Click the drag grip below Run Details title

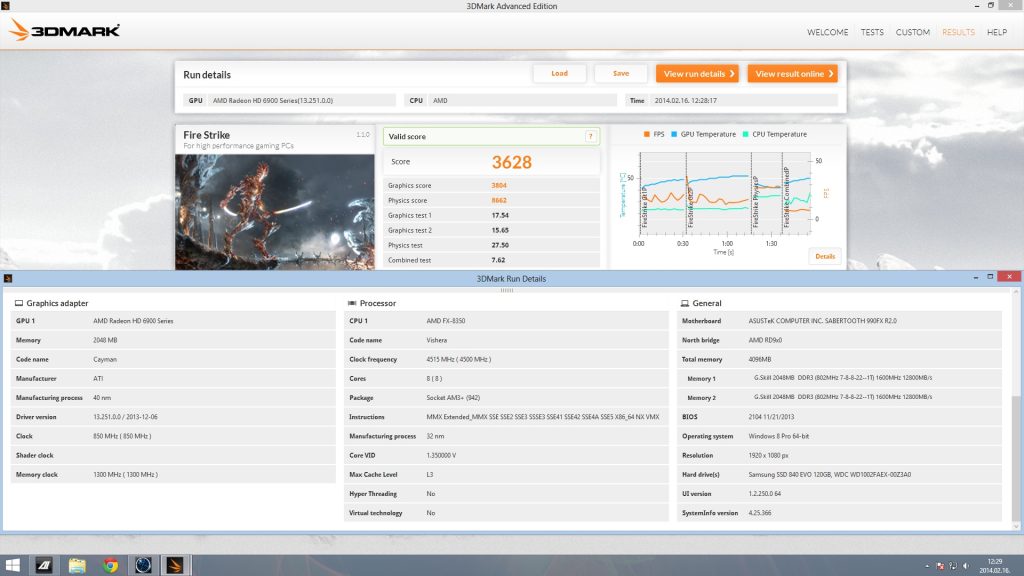tap(507, 290)
